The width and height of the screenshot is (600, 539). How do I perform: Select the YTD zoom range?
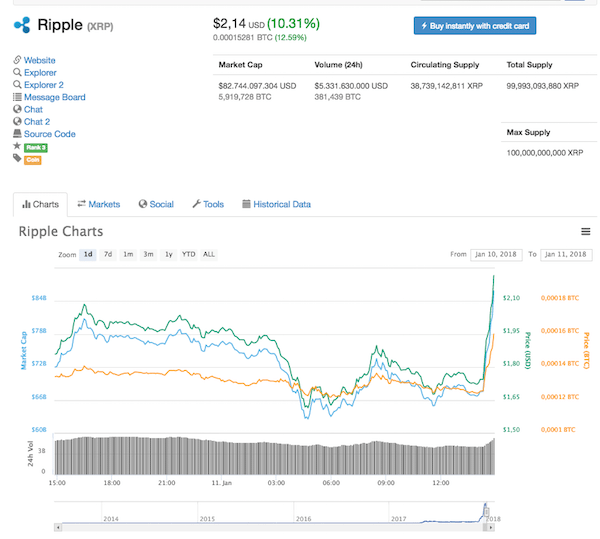189,254
